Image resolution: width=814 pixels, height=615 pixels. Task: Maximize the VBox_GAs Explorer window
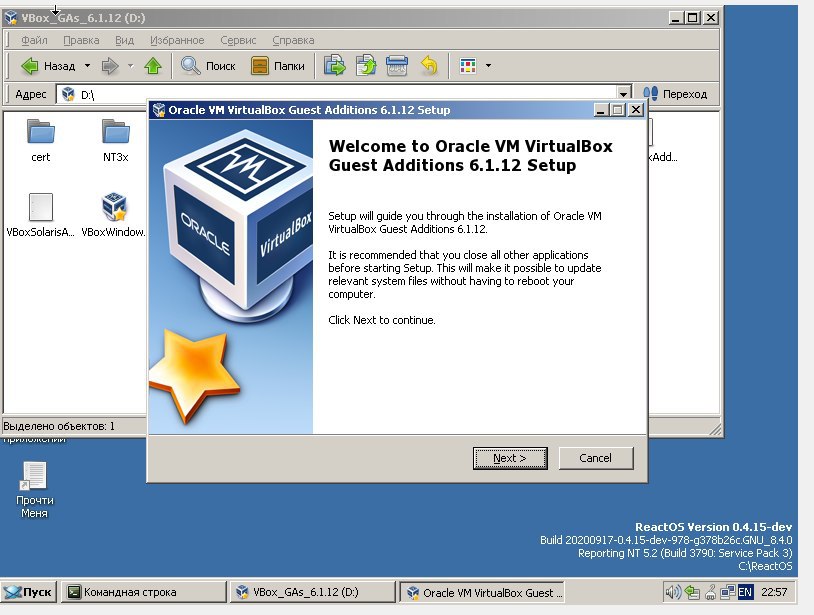[x=693, y=18]
